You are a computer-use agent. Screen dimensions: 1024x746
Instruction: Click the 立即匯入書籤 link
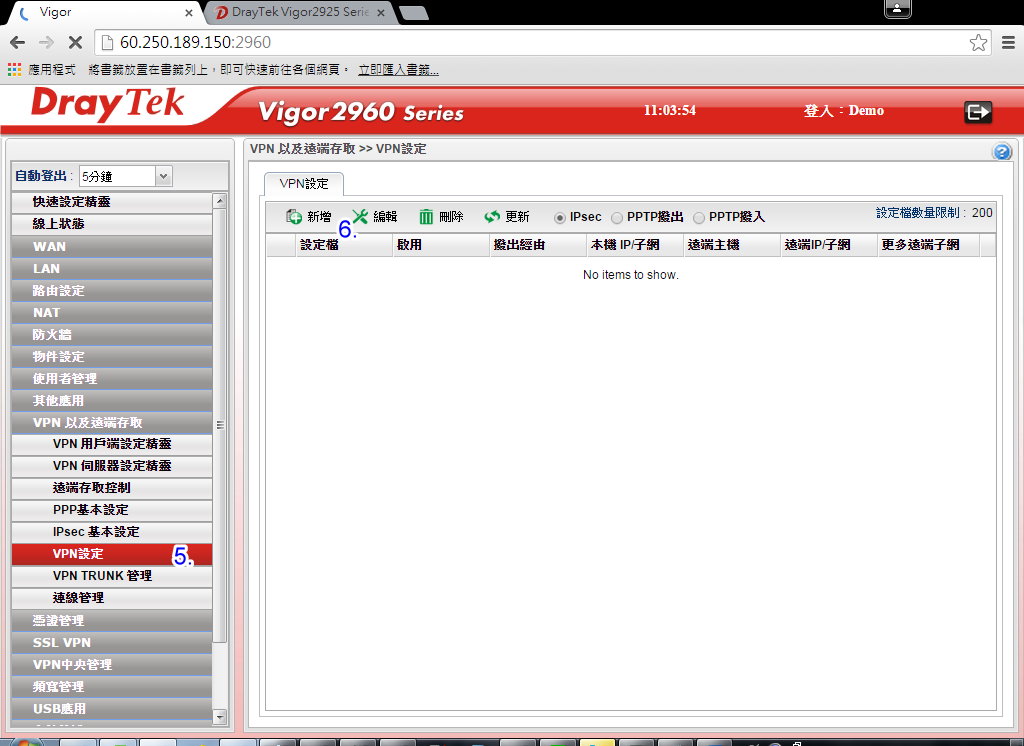[x=398, y=69]
